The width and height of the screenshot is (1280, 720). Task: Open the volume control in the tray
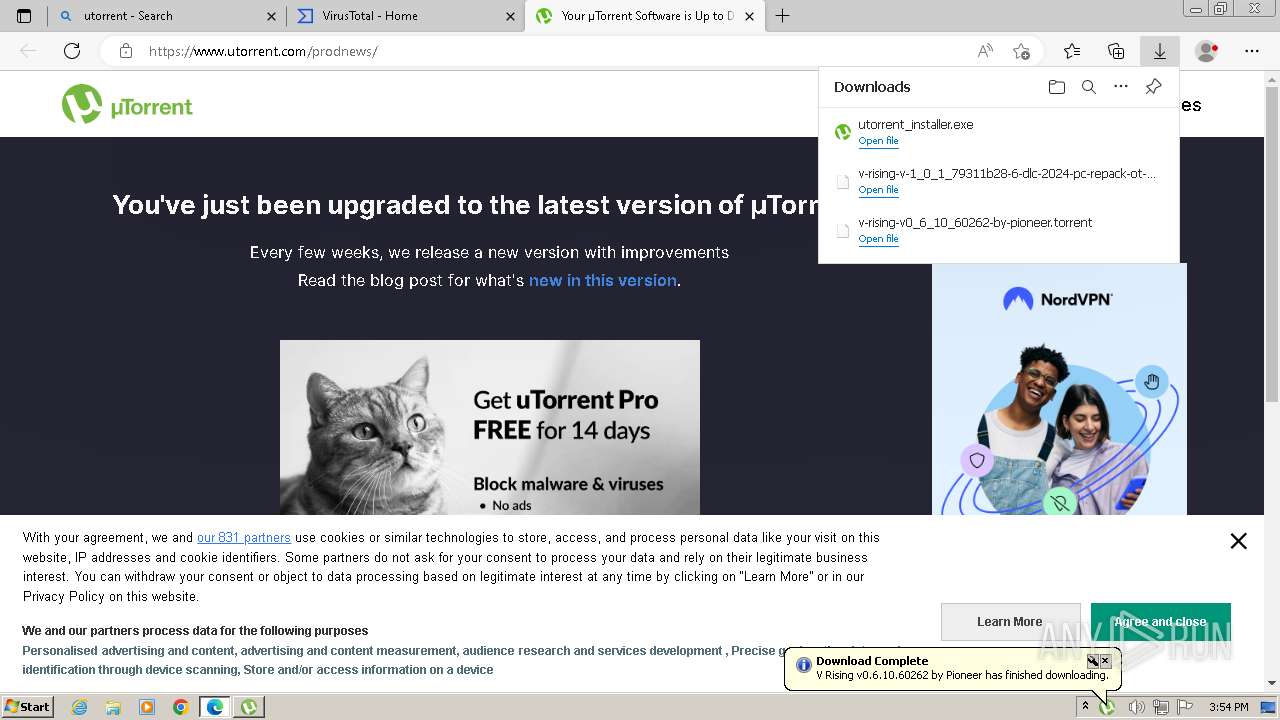1136,707
